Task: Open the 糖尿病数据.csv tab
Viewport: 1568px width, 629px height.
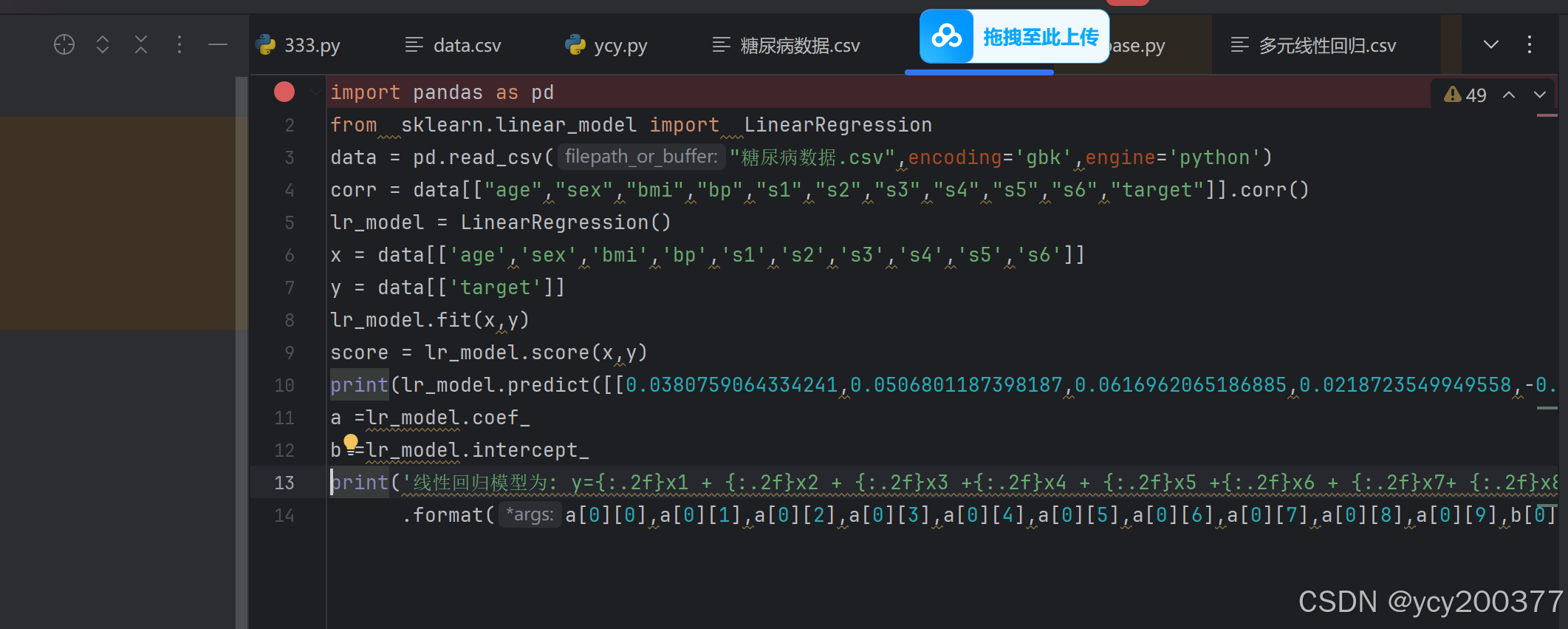Action: pyautogui.click(x=787, y=45)
